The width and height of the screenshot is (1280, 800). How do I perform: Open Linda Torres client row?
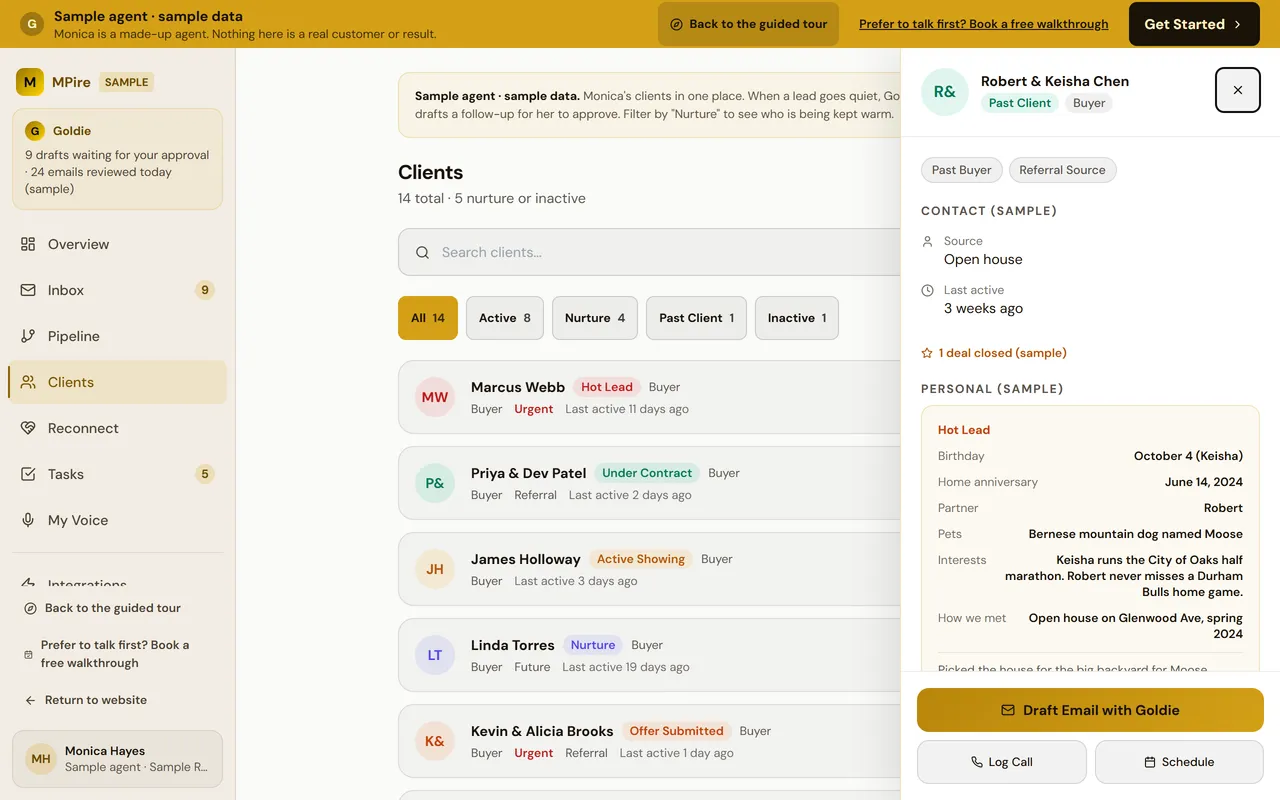650,655
